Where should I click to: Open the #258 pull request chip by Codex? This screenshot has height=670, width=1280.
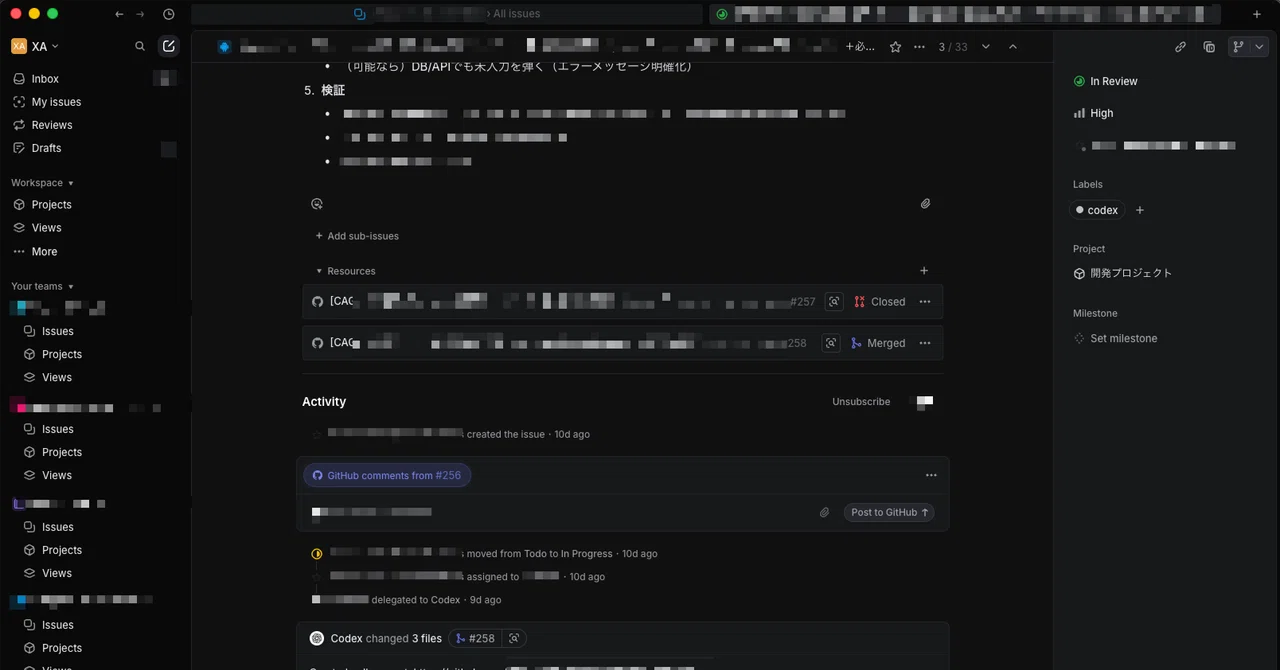tap(474, 638)
